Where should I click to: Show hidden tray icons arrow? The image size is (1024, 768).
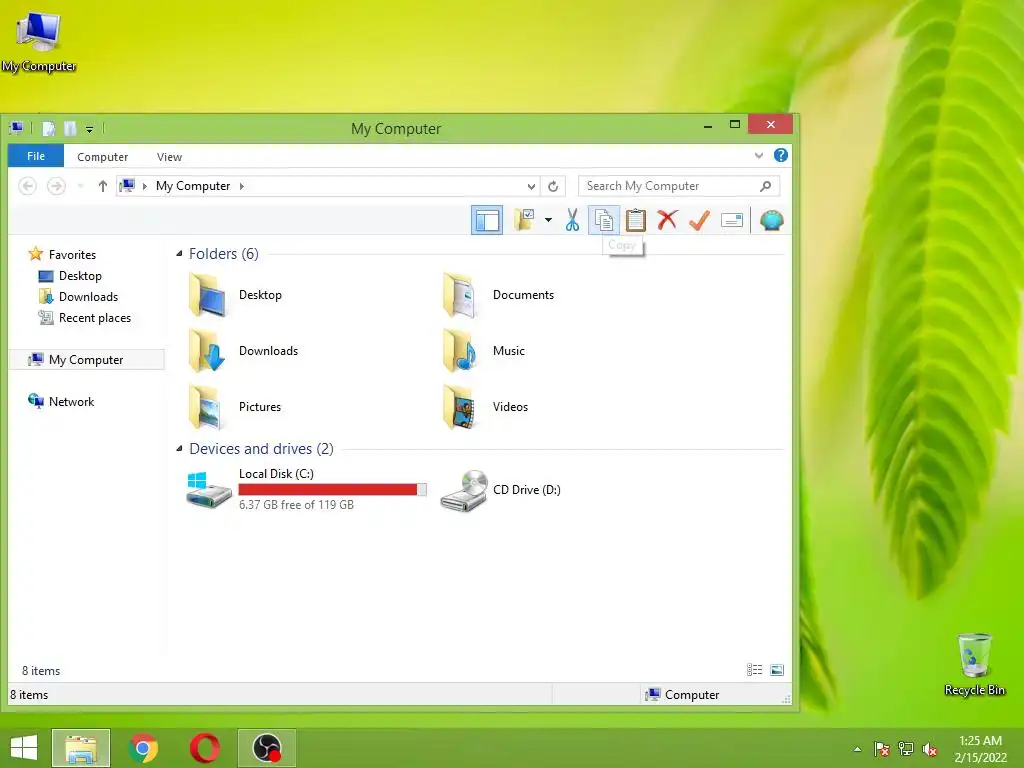coord(857,749)
